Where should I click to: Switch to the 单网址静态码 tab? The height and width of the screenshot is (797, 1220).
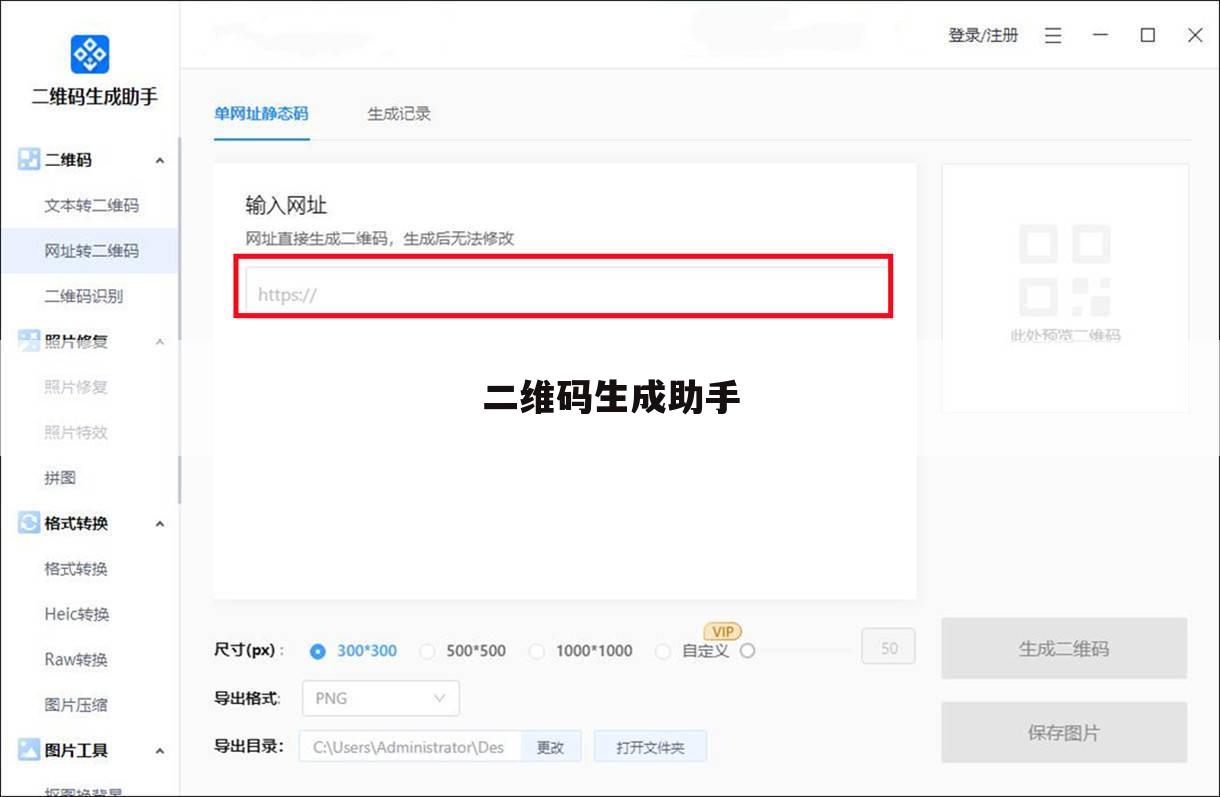[x=261, y=113]
